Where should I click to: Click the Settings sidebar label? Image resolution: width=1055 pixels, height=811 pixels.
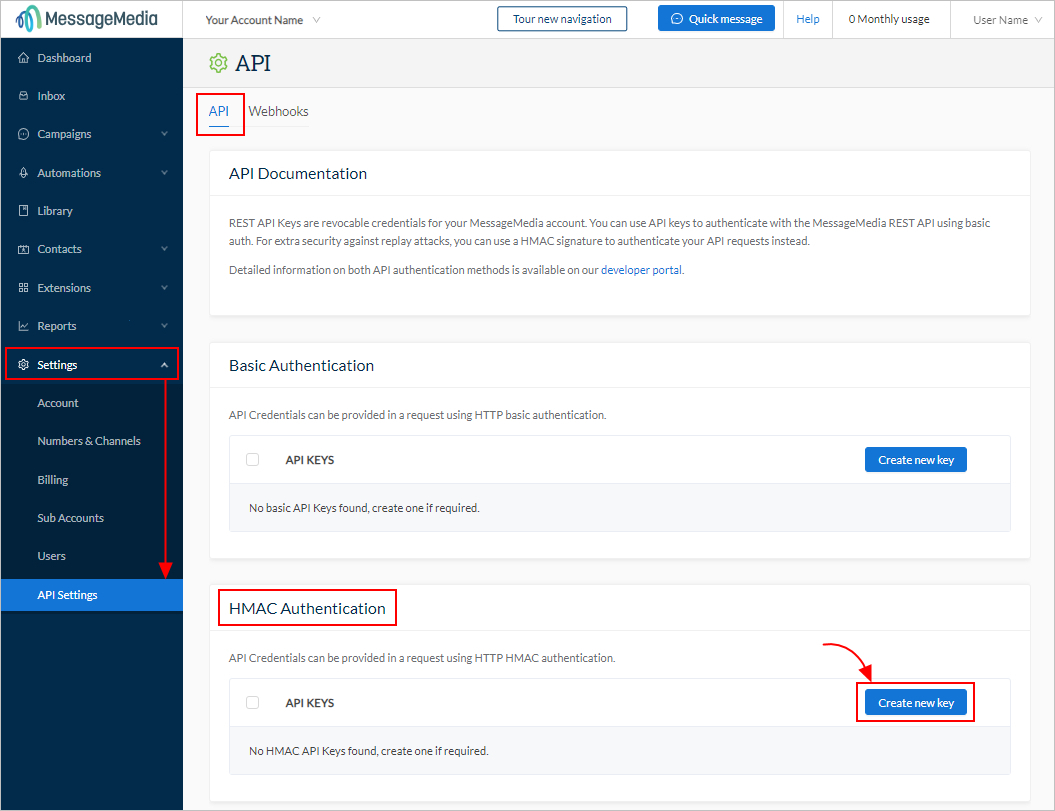57,364
